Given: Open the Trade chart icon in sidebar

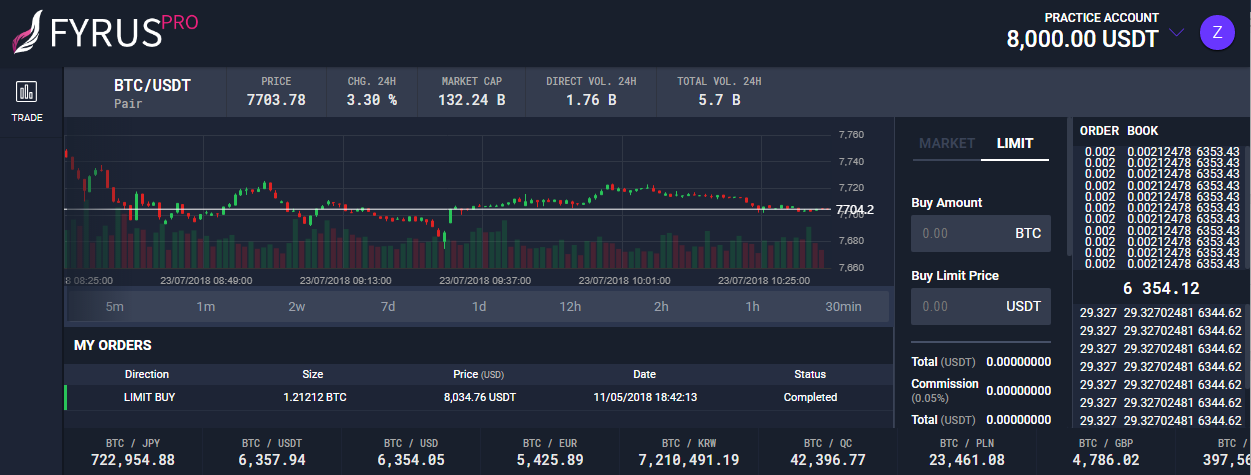Looking at the screenshot, I should click(27, 92).
